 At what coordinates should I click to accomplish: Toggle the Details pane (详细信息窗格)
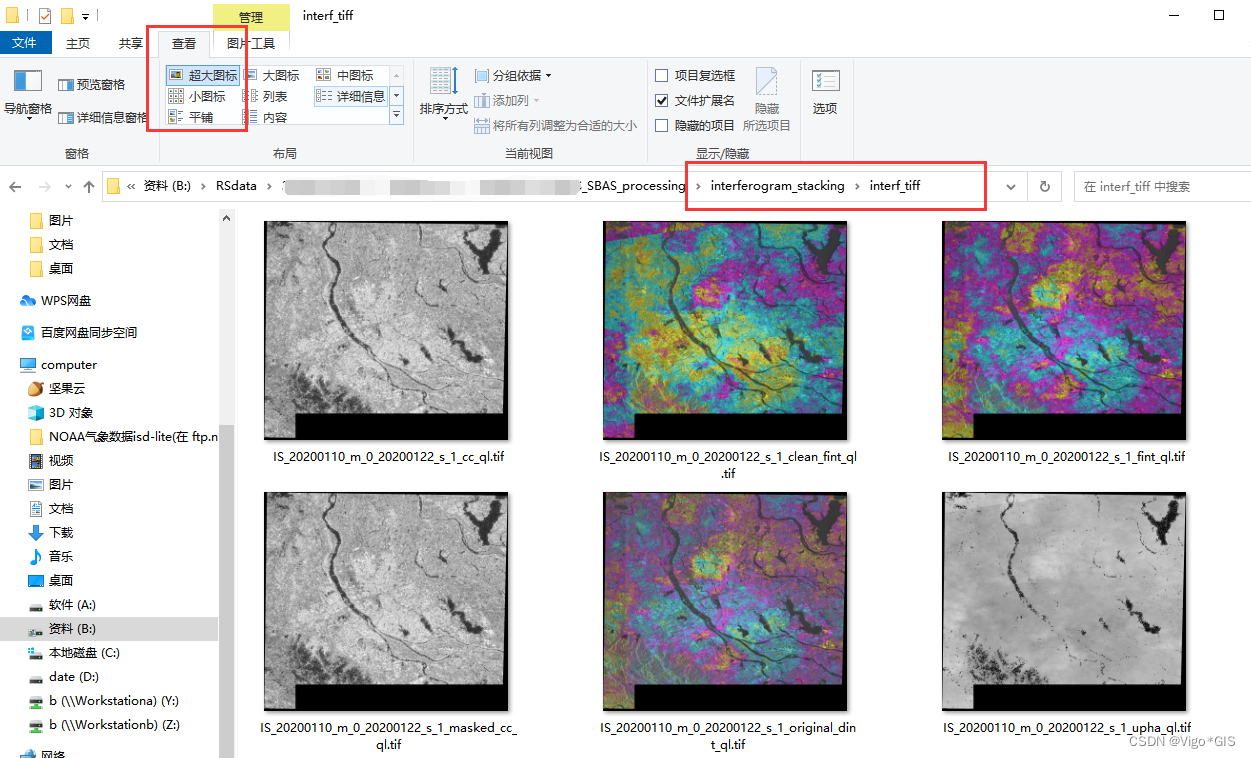[x=102, y=117]
